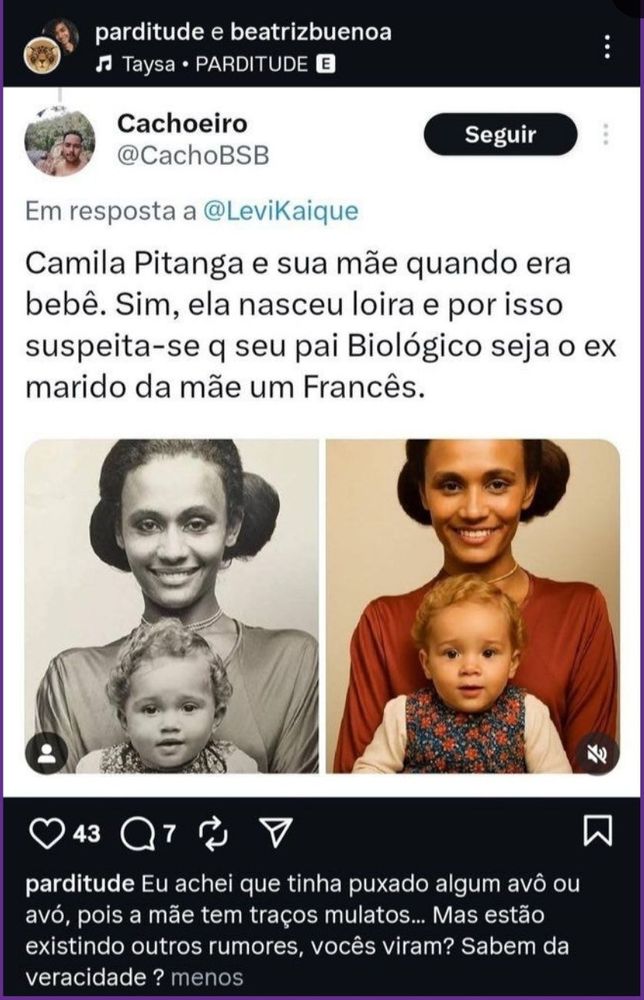Like the post with the heart icon
Image resolution: width=644 pixels, height=1000 pixels.
[x=47, y=834]
